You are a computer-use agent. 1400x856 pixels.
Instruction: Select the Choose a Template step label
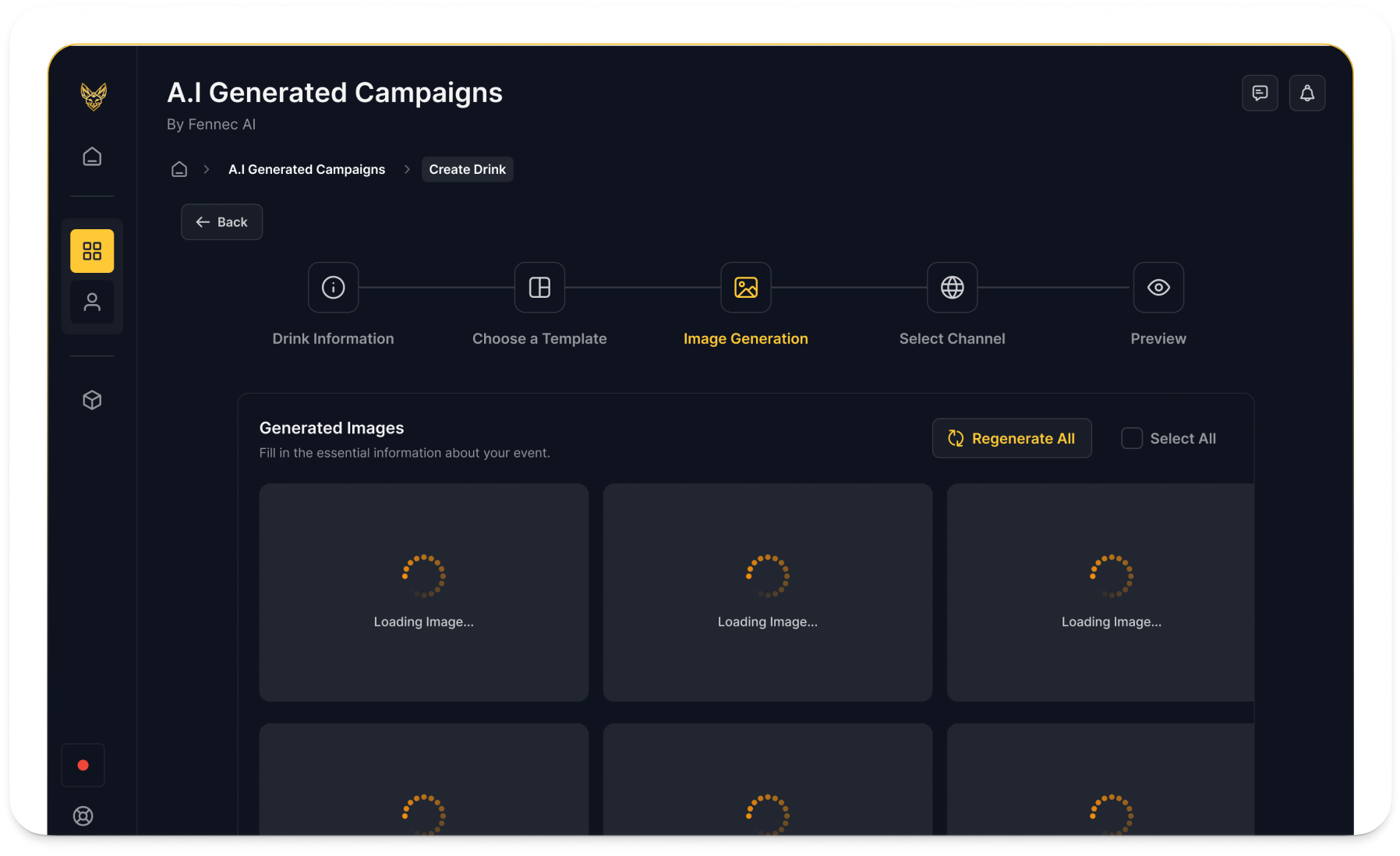coord(539,339)
